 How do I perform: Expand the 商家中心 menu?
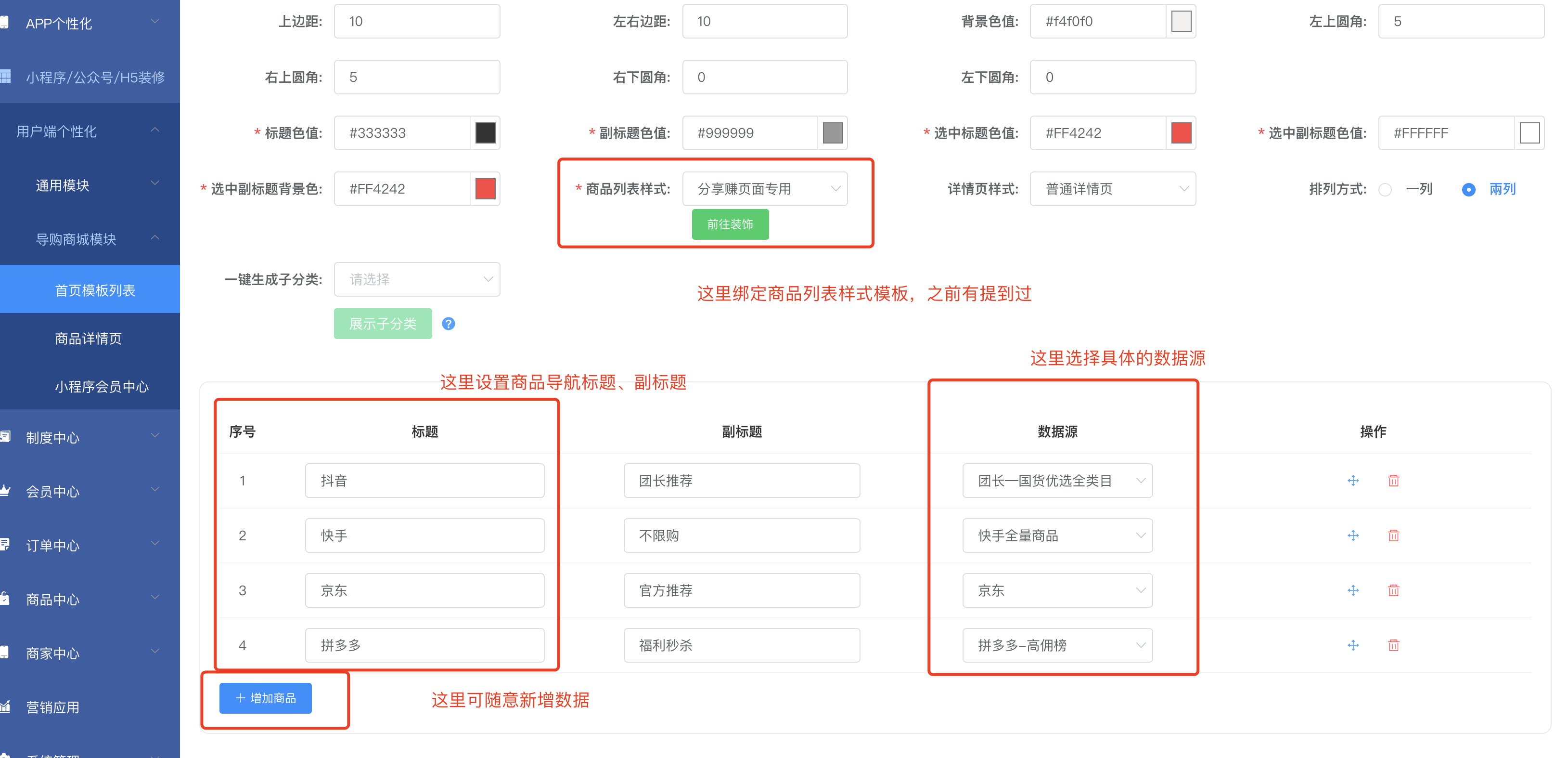90,653
